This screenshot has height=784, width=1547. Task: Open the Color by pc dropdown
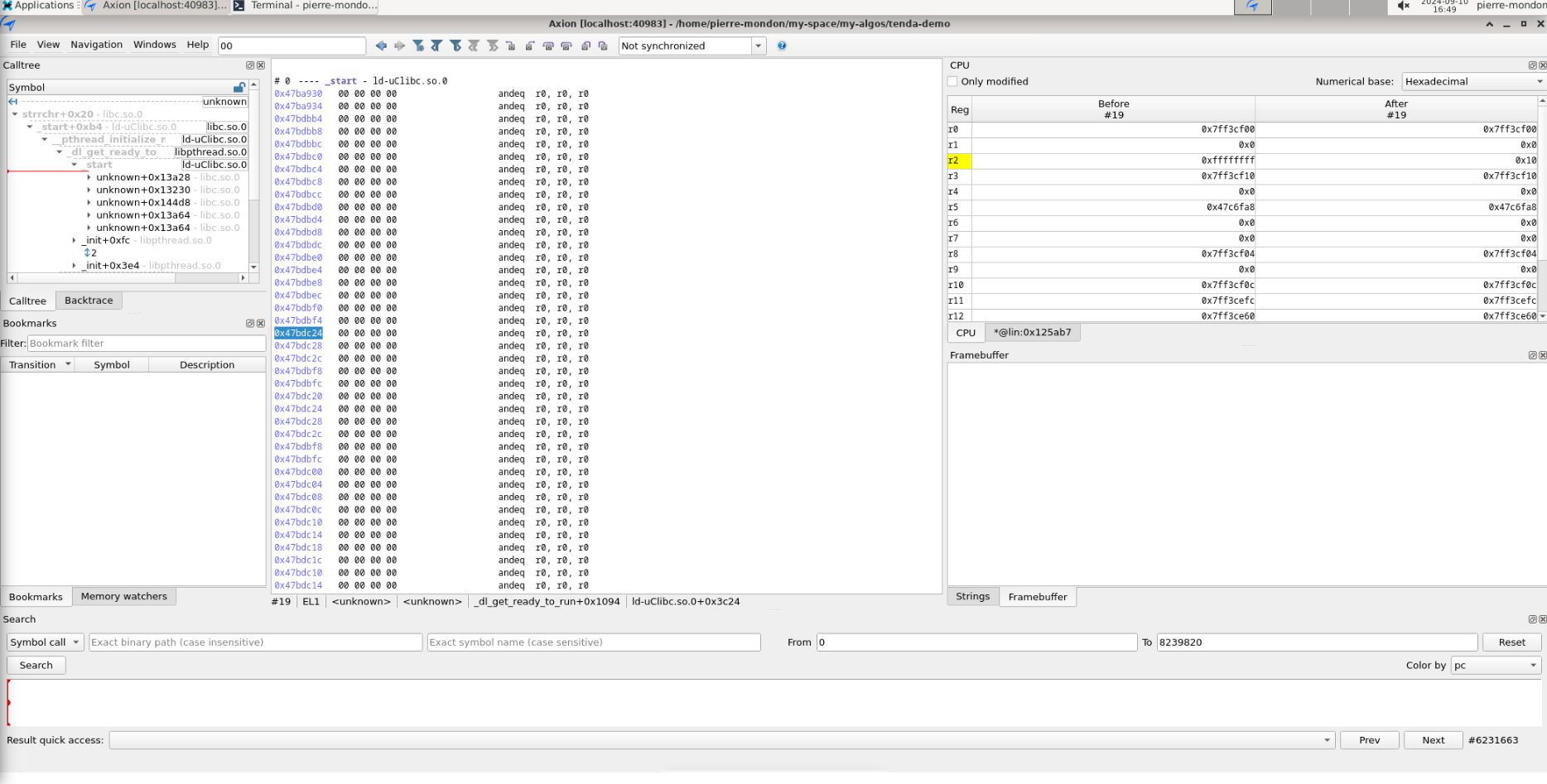(1496, 666)
